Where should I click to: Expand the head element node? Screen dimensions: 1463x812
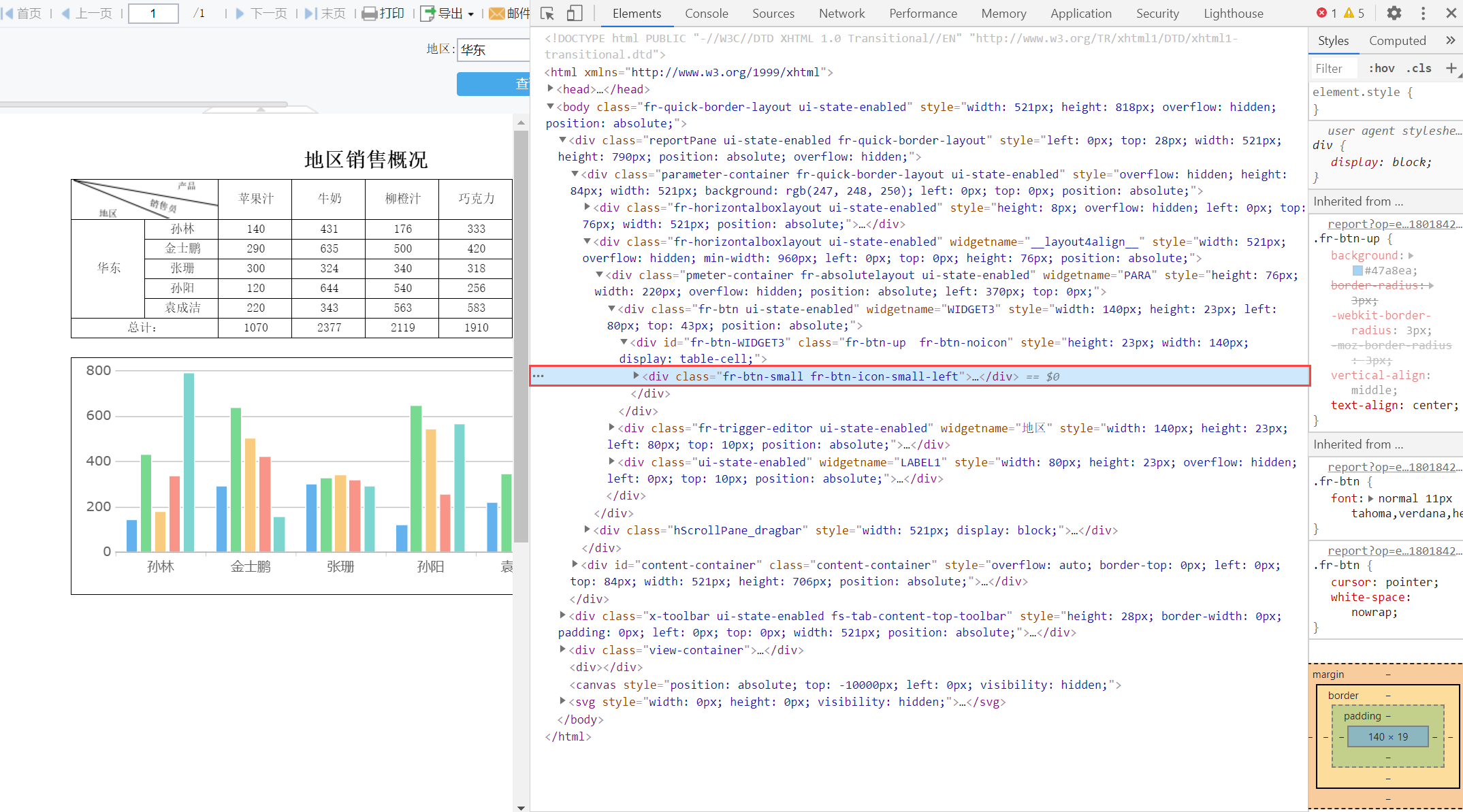click(x=550, y=88)
